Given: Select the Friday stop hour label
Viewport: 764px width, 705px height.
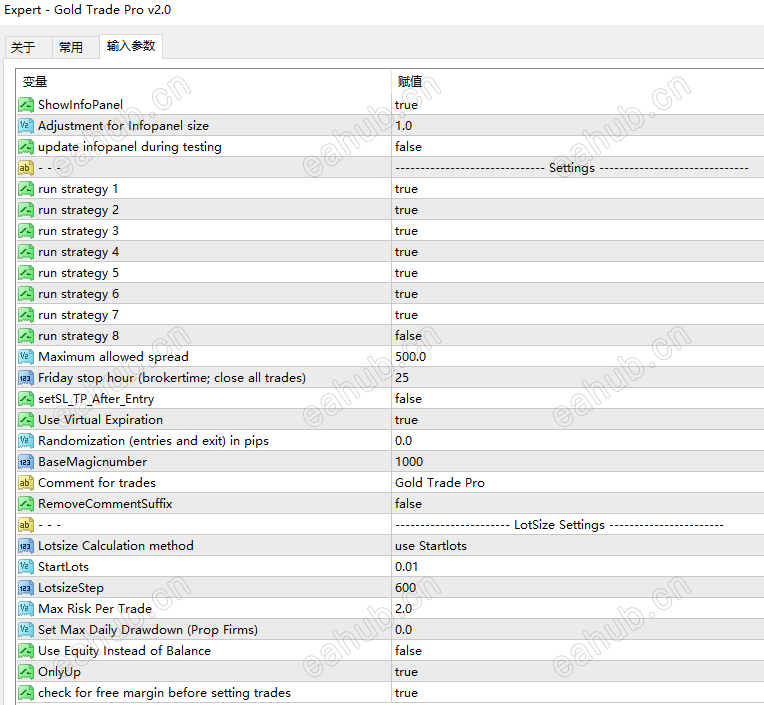Looking at the screenshot, I should [172, 378].
